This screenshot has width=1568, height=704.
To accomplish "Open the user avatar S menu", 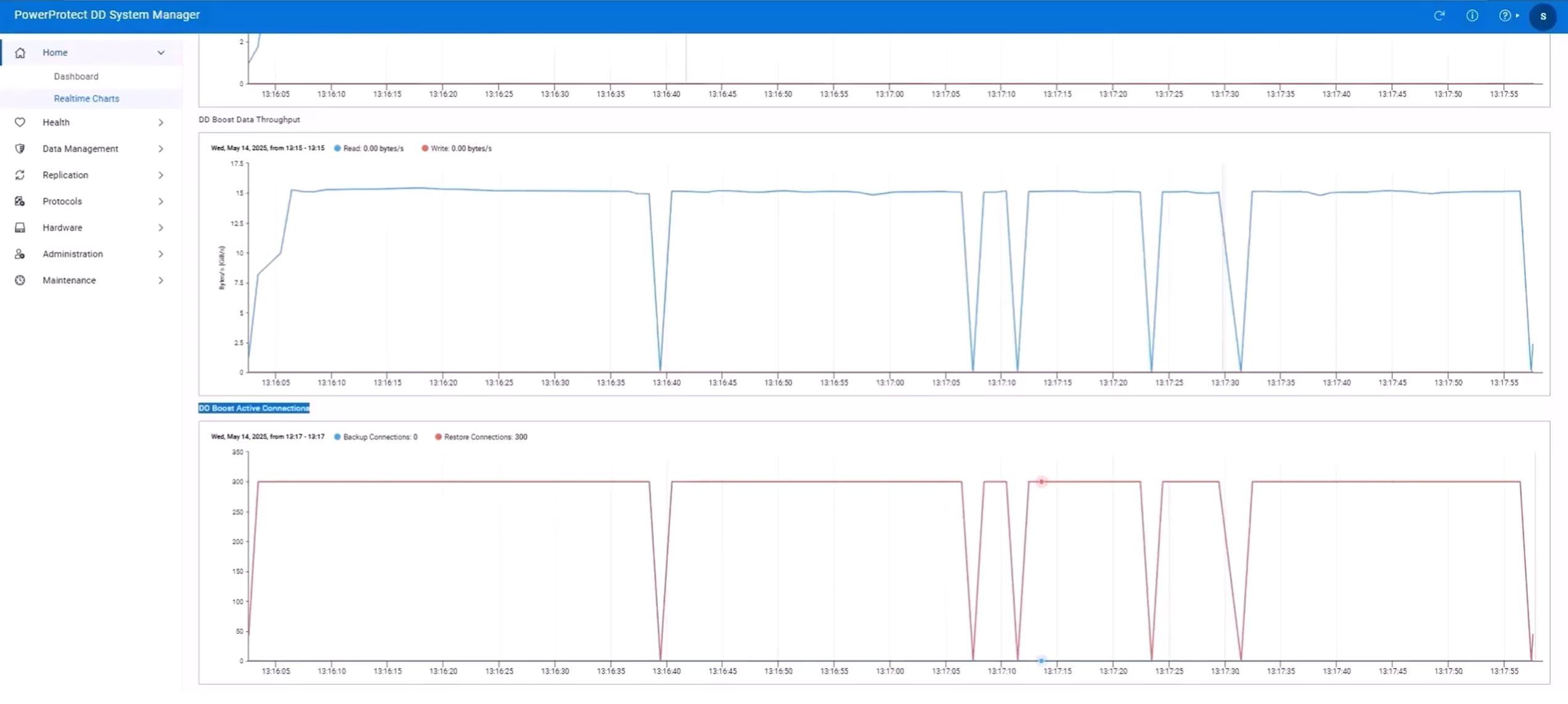I will [1543, 17].
